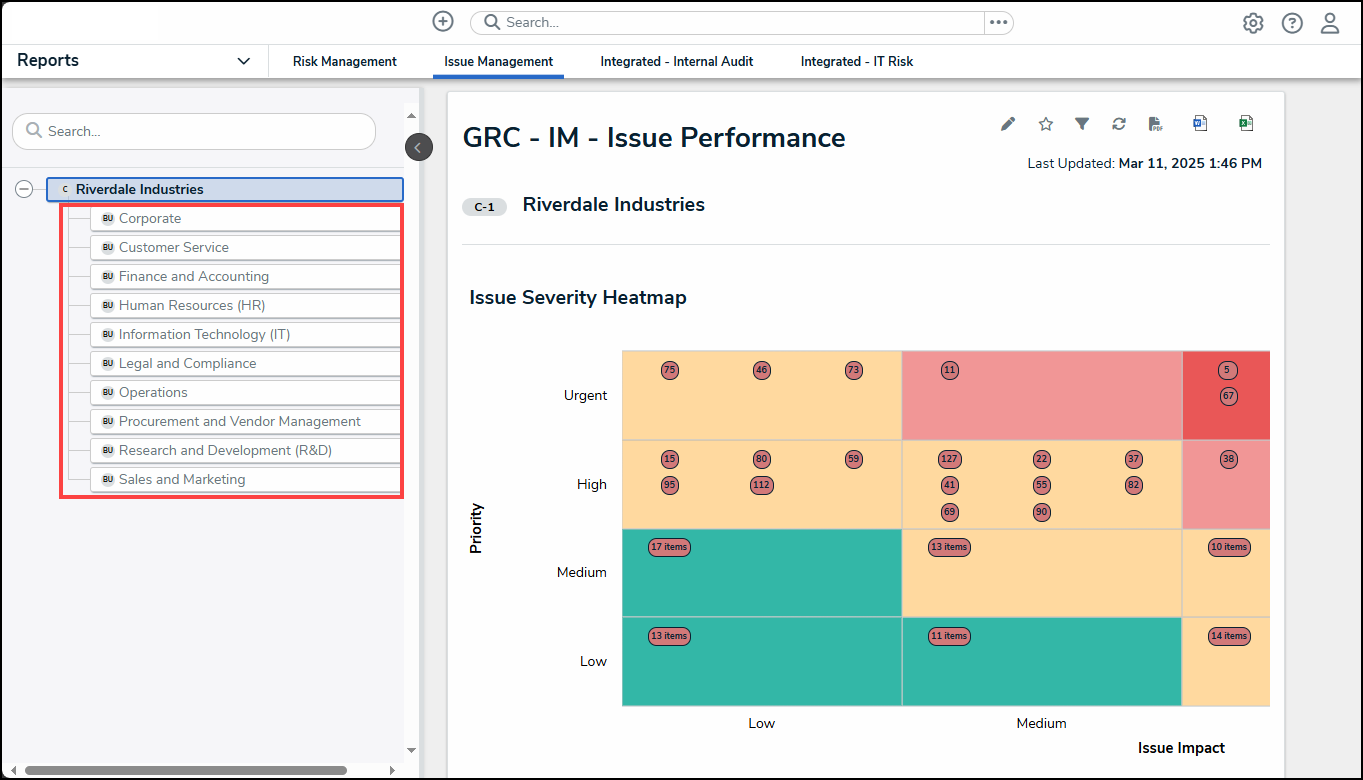Export the report to Word
Image resolution: width=1363 pixels, height=780 pixels.
(x=1200, y=124)
